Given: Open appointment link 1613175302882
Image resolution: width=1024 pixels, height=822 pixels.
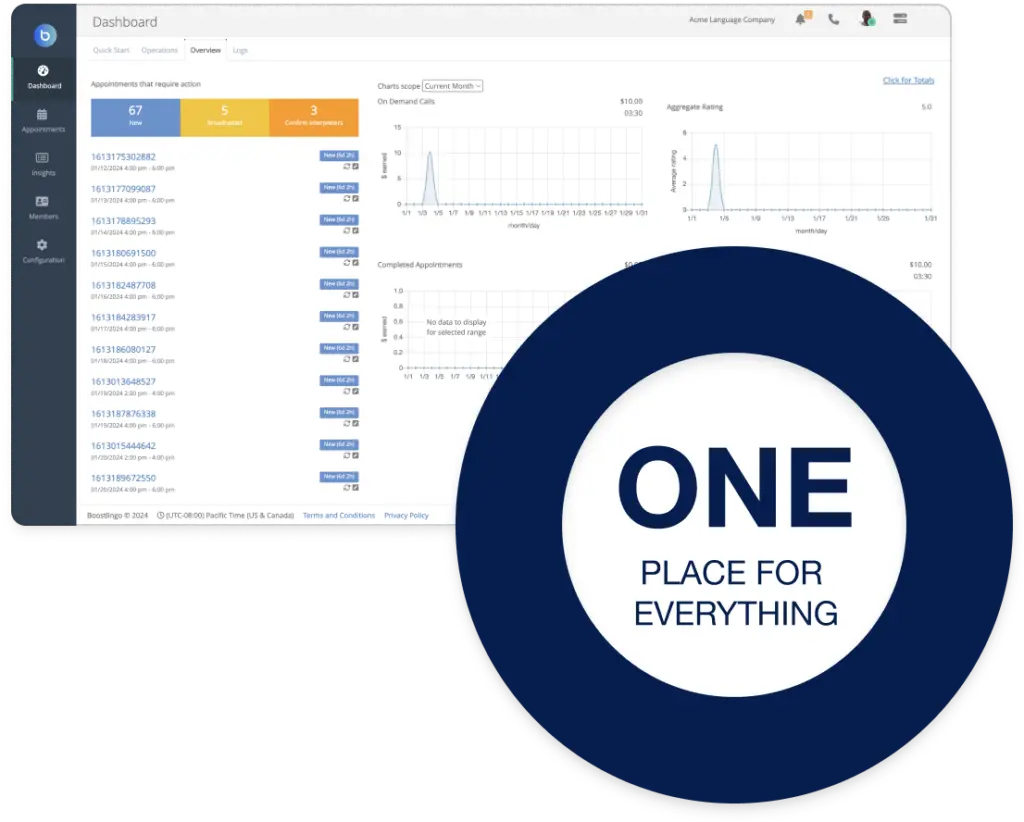Looking at the screenshot, I should coord(123,157).
